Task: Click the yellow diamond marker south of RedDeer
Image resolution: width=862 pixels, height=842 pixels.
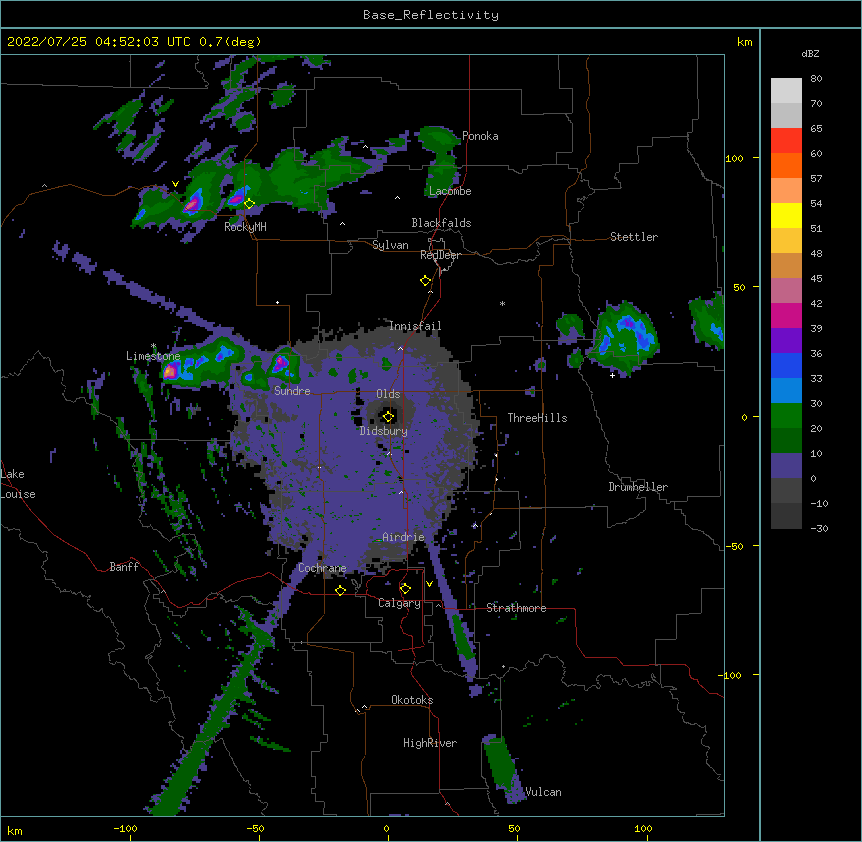Action: click(425, 281)
